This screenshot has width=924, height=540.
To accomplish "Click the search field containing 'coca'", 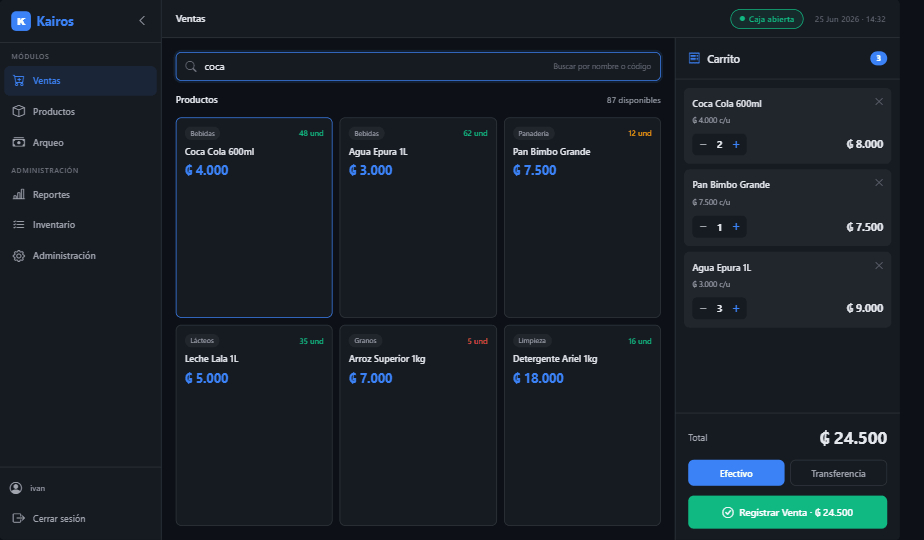I will pos(418,67).
